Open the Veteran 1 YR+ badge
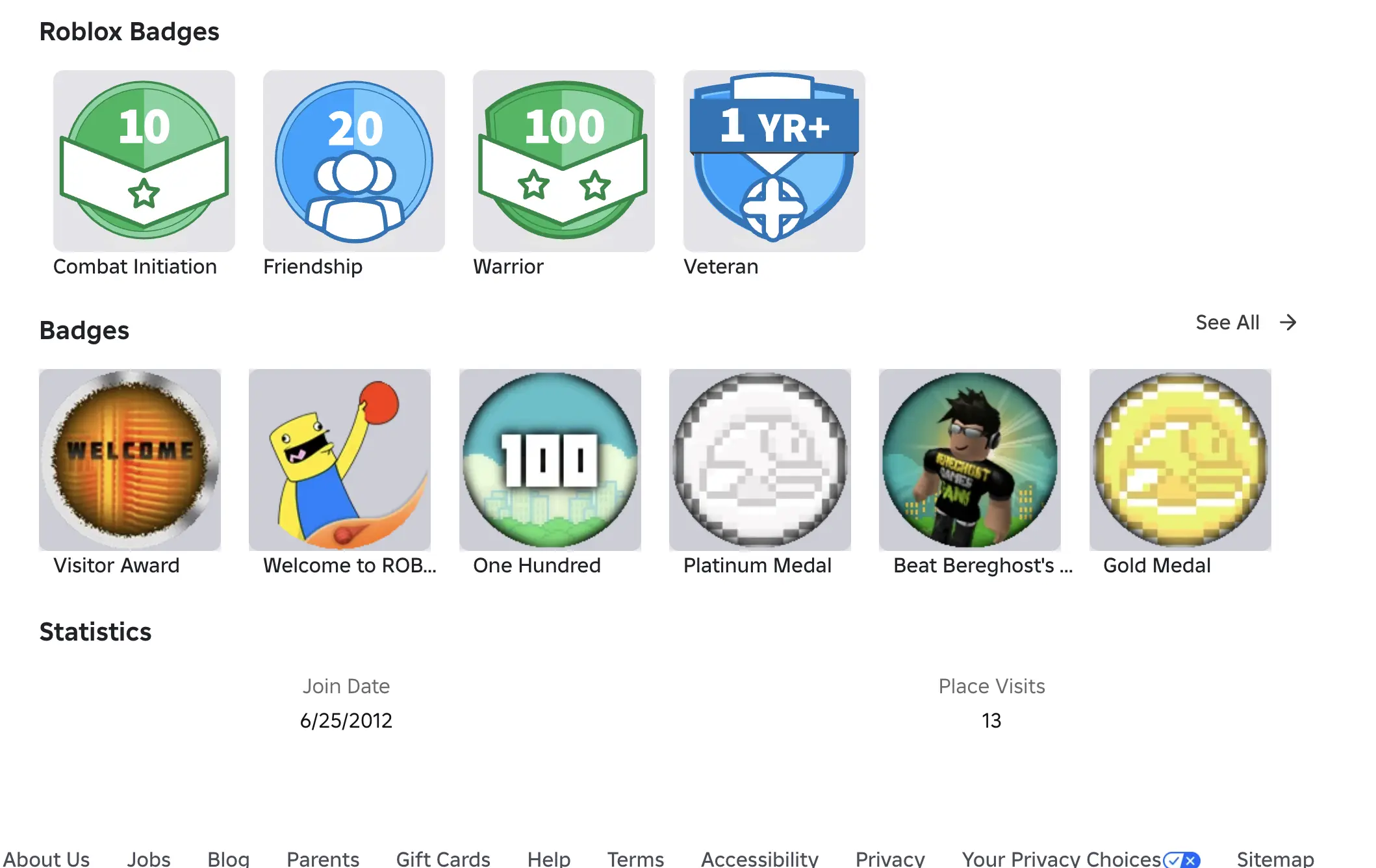Screen dimensions: 1376x868 click(x=774, y=161)
